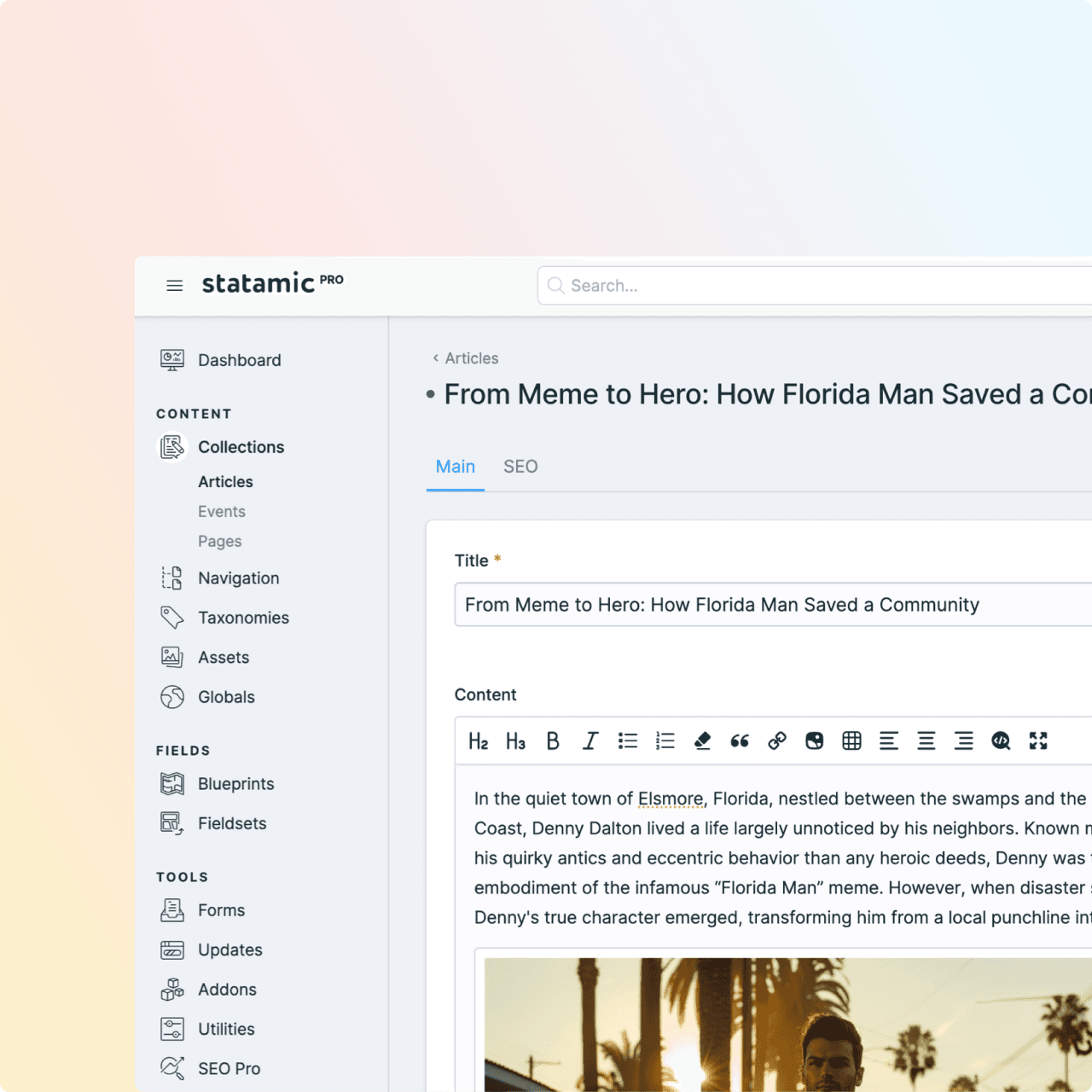Toggle fullscreen mode for the editor

[x=1038, y=741]
